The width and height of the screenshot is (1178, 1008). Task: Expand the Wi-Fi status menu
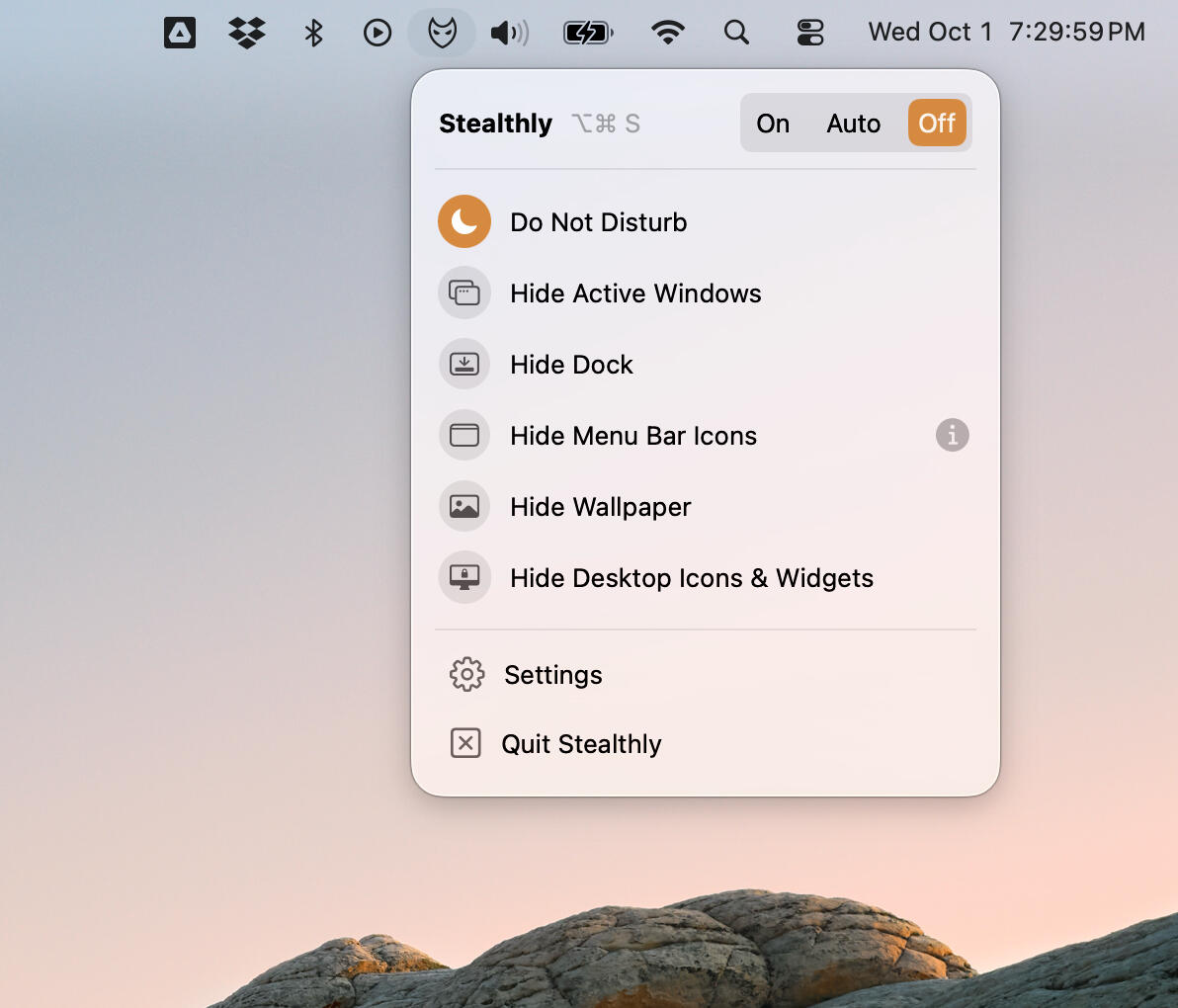pyautogui.click(x=668, y=33)
